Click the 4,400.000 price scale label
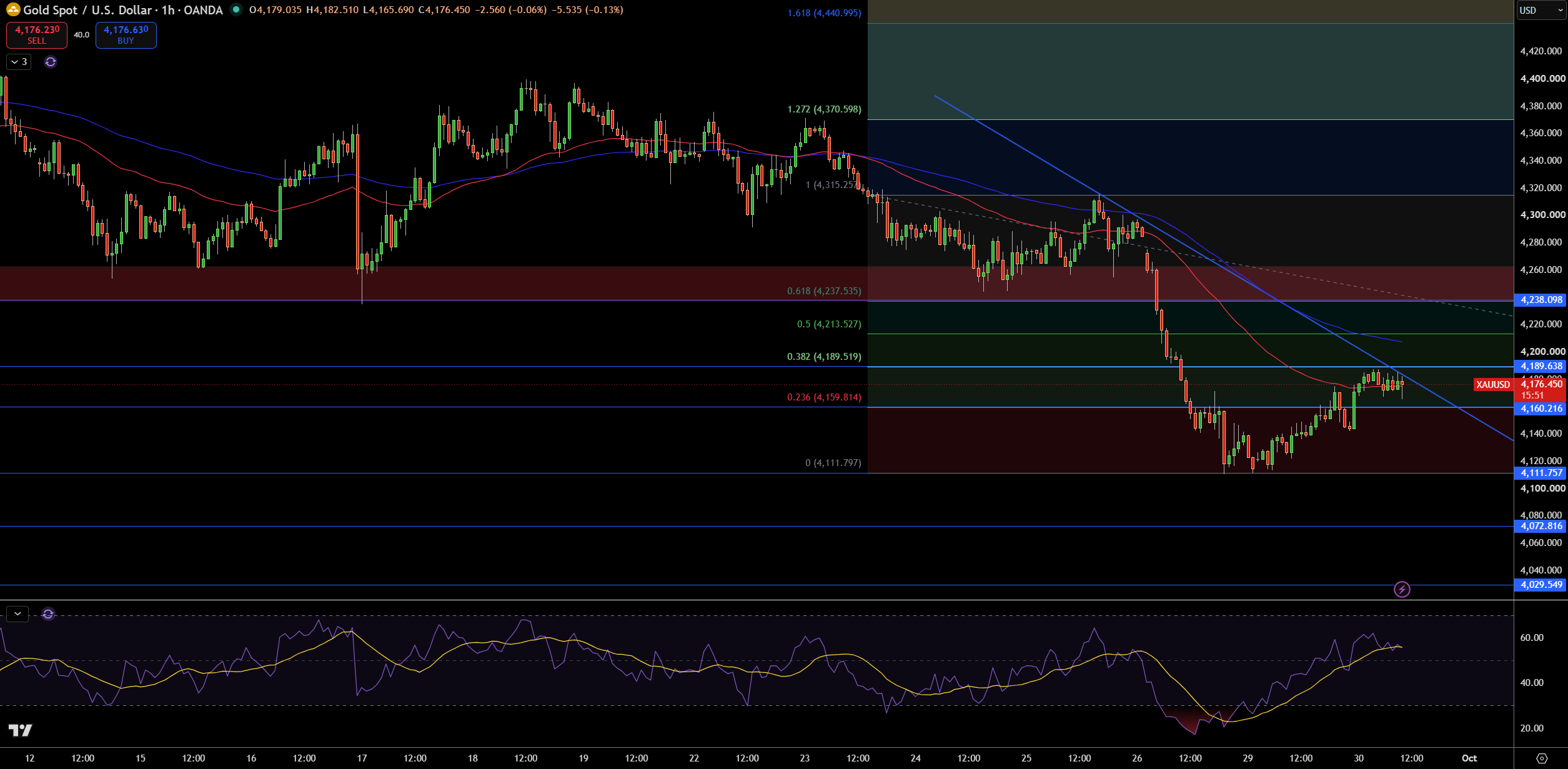The height and width of the screenshot is (769, 1568). tap(1542, 79)
